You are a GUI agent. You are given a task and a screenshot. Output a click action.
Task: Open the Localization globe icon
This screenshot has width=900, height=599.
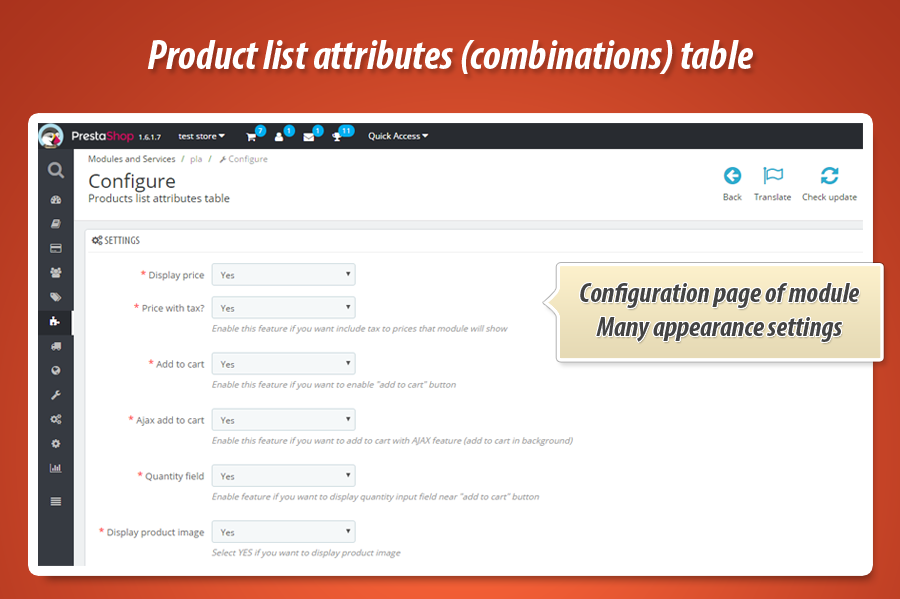(56, 370)
